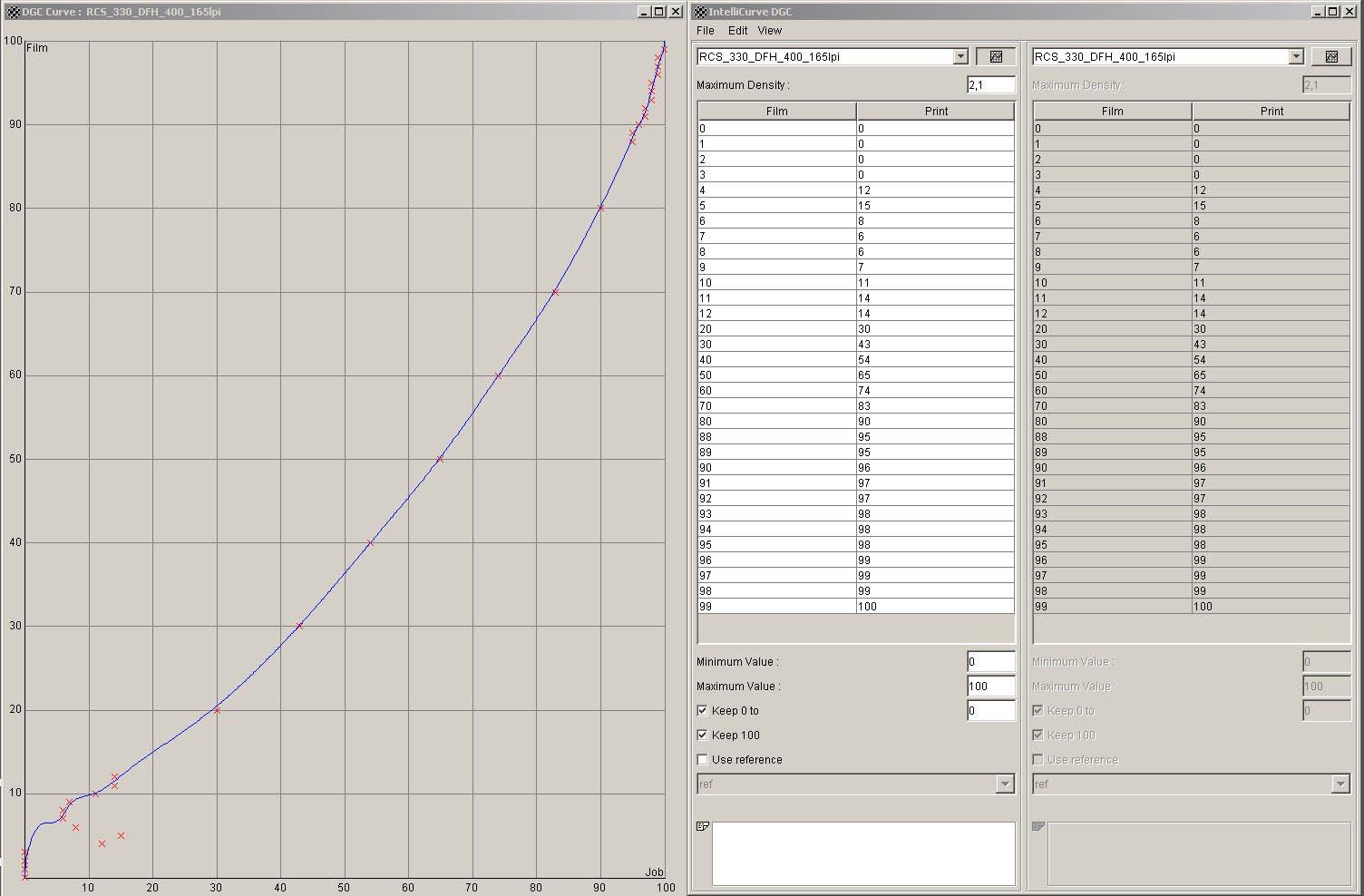Screen dimensions: 1364x896
Task: Uncheck the enabled 'Keep 100' checkbox
Action: [x=702, y=735]
